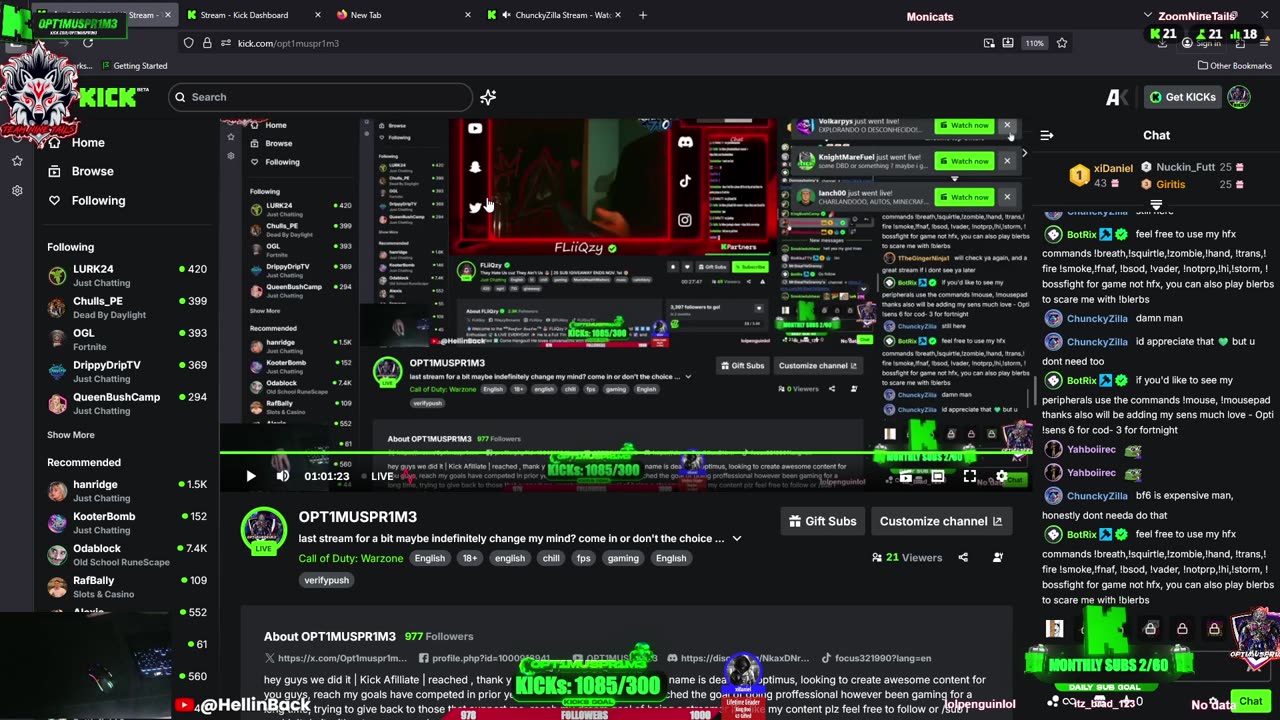The height and width of the screenshot is (720, 1280).
Task: Open hanridge in Recommended list
Action: [x=127, y=490]
